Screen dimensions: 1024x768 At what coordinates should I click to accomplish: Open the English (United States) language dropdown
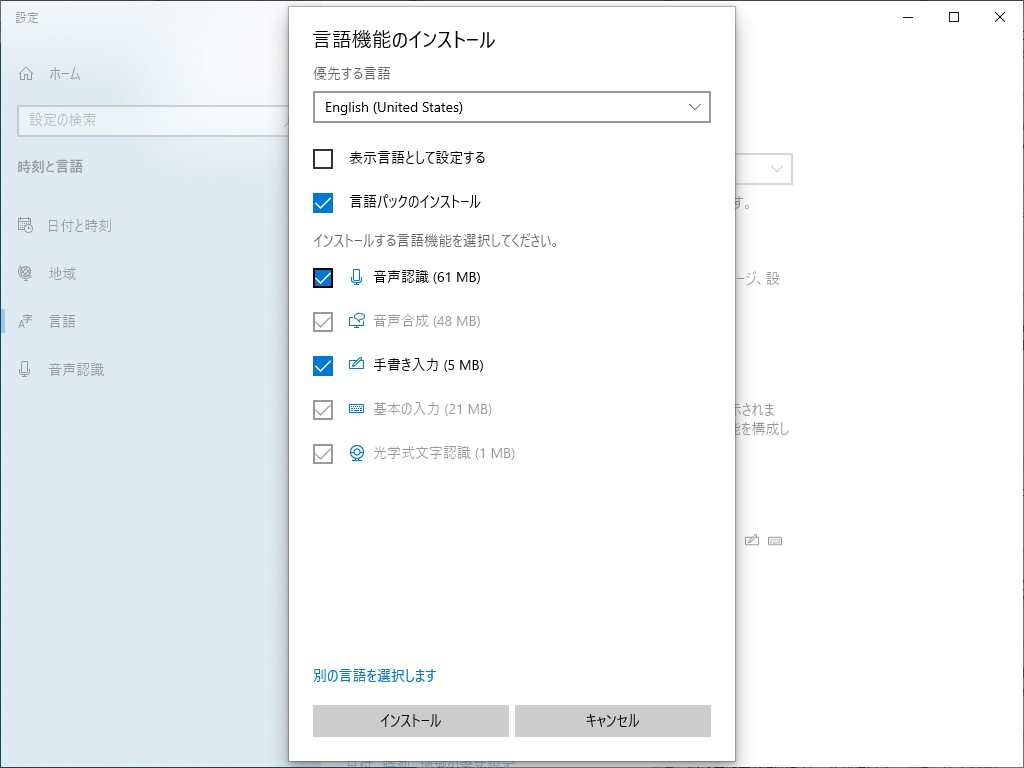coord(512,107)
